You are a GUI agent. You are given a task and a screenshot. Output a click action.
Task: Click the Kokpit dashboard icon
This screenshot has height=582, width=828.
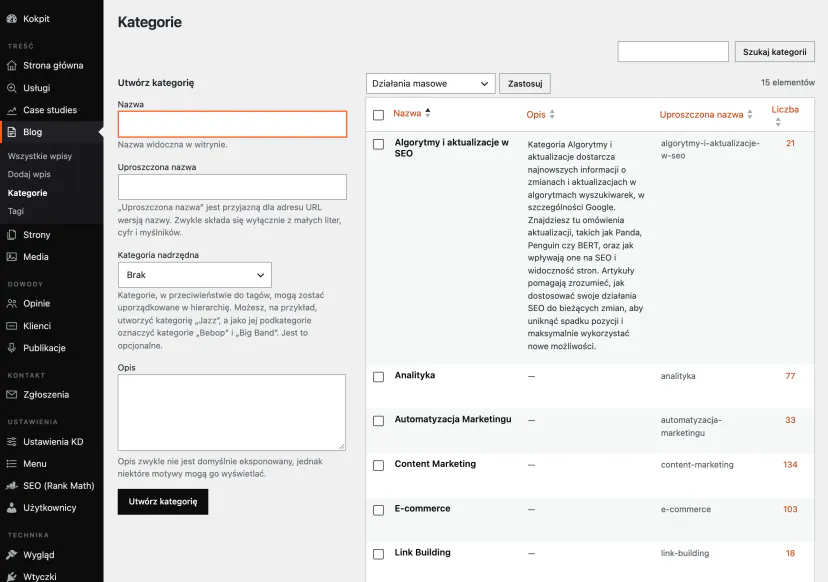[x=12, y=18]
